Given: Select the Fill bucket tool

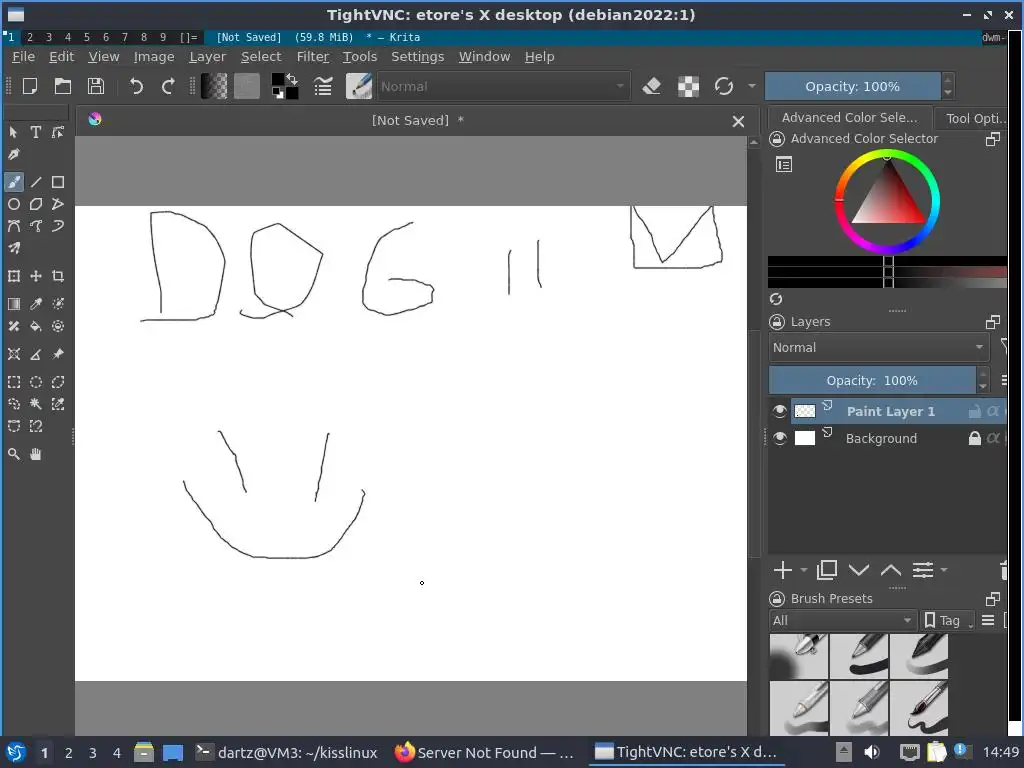Looking at the screenshot, I should coord(36,326).
